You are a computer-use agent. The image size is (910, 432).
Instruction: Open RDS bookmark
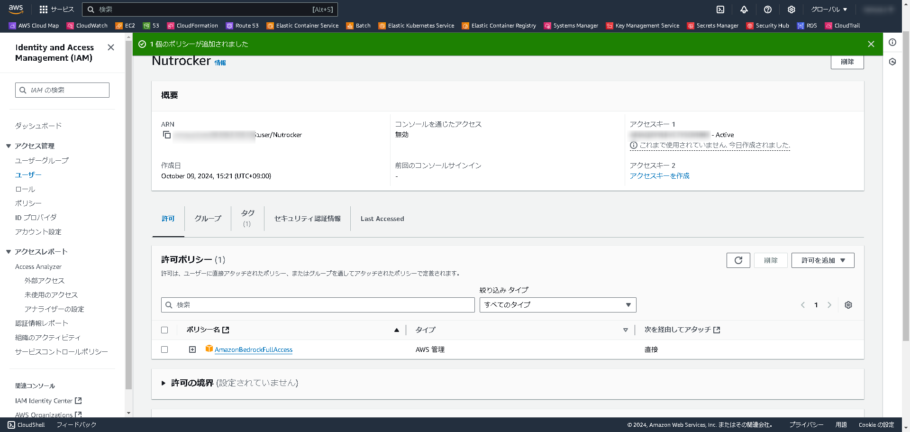(807, 26)
